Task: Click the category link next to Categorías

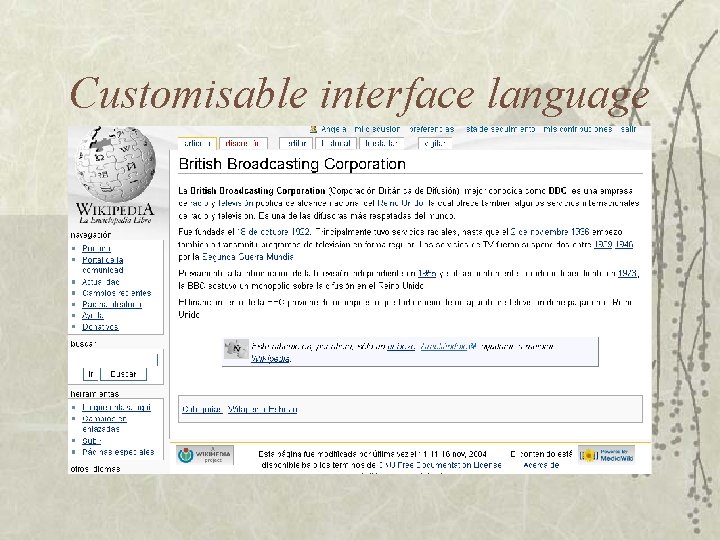Action: (x=263, y=409)
